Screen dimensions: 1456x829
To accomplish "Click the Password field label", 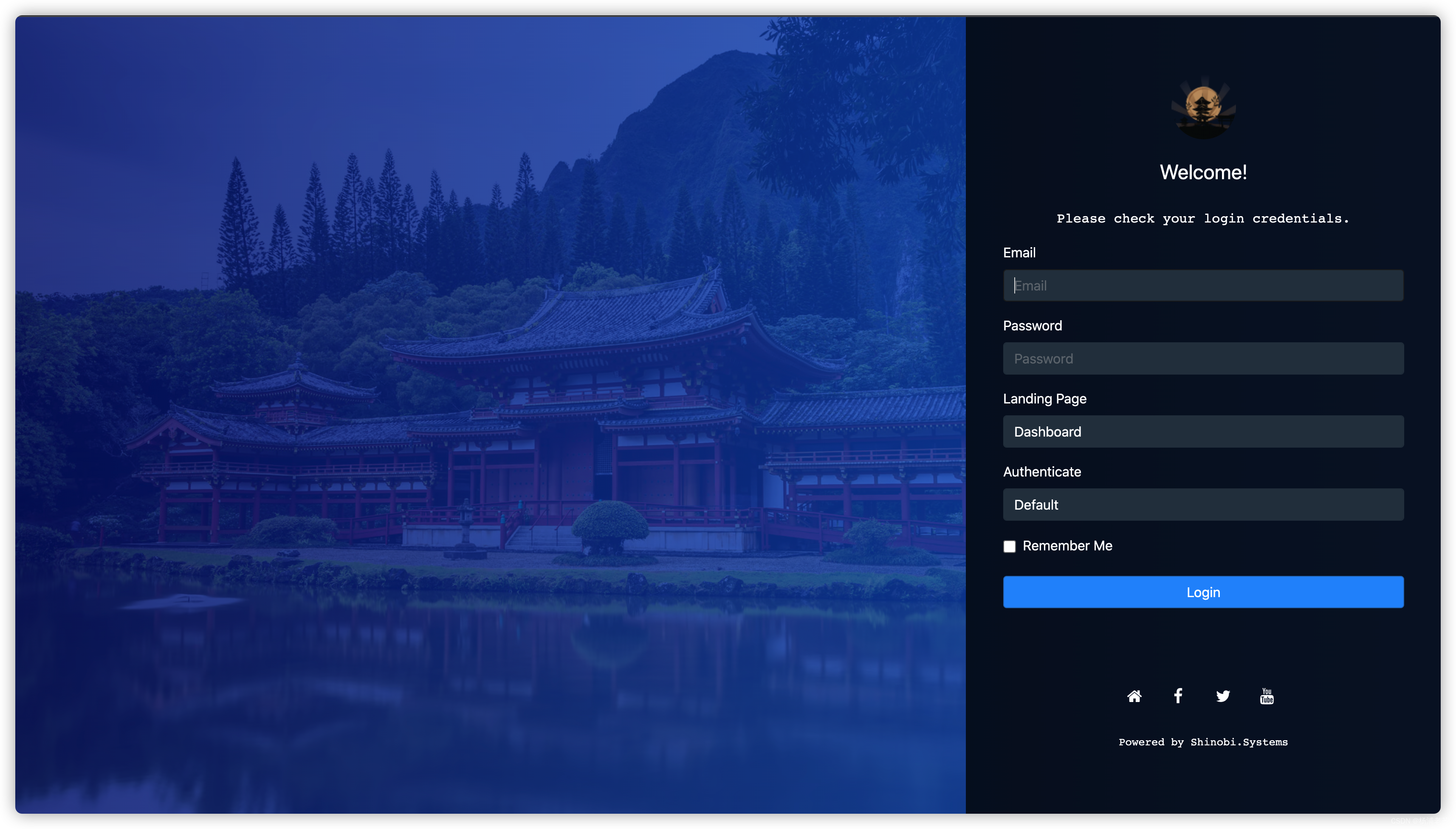I will [x=1032, y=326].
